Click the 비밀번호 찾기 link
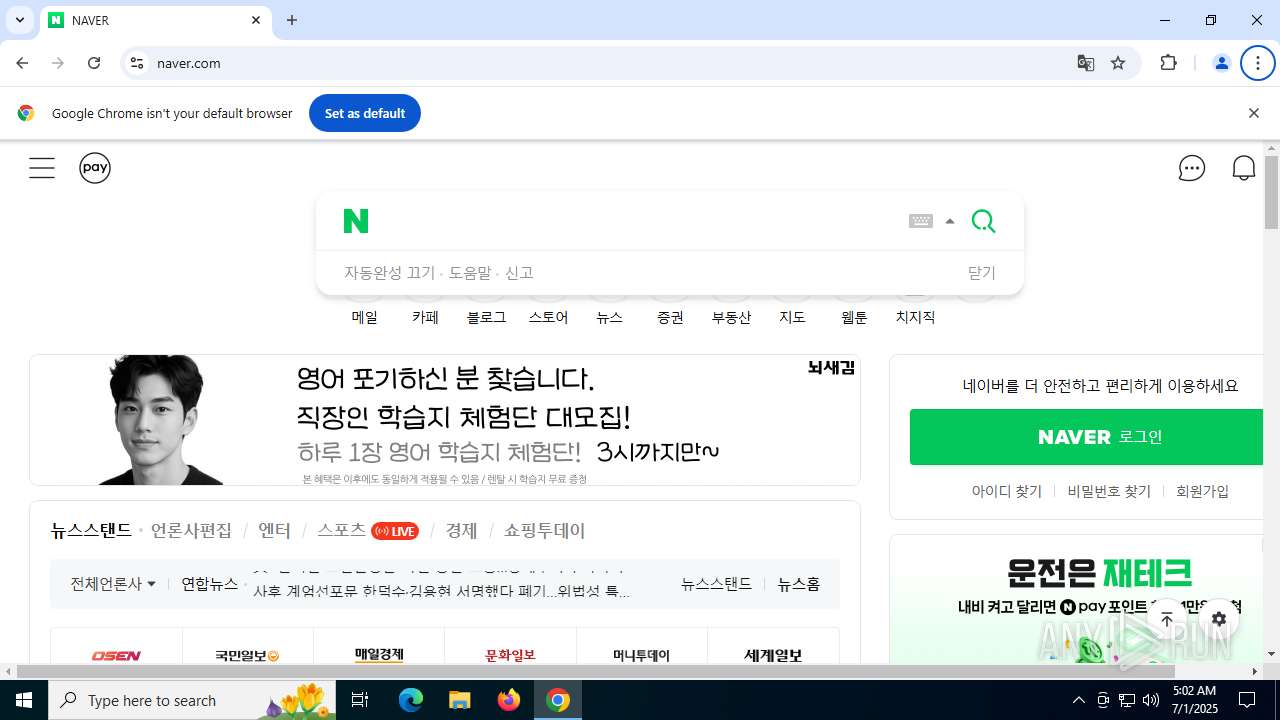Image resolution: width=1280 pixels, height=720 pixels. (x=1109, y=491)
